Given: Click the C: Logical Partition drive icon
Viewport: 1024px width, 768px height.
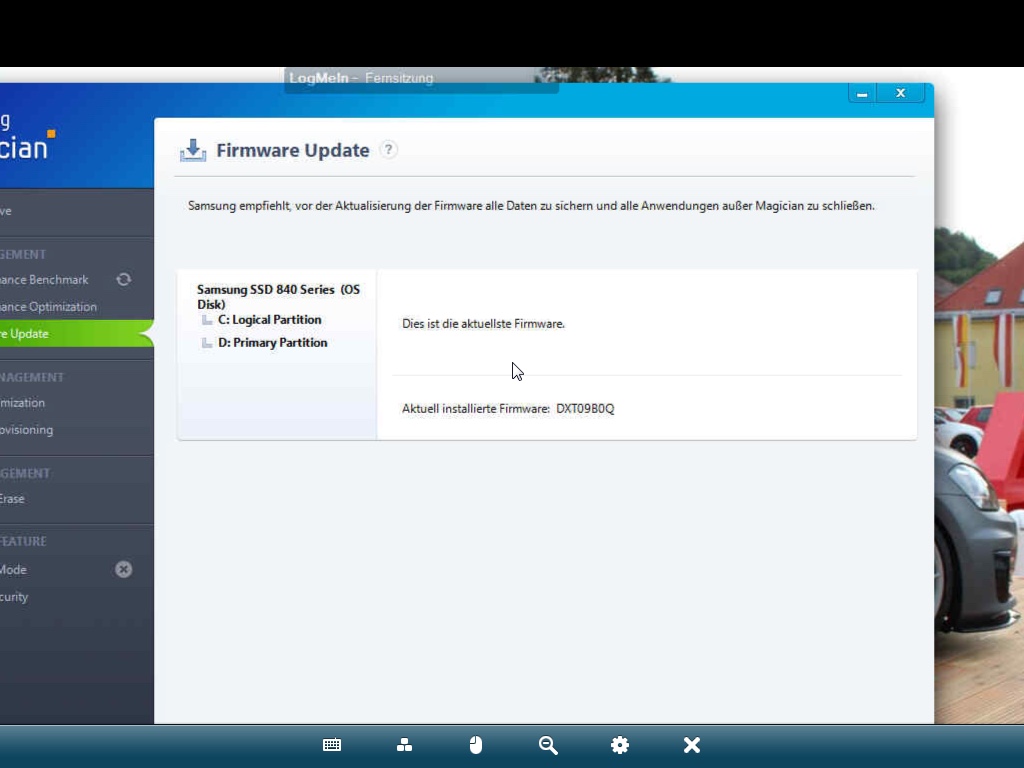Looking at the screenshot, I should point(207,320).
